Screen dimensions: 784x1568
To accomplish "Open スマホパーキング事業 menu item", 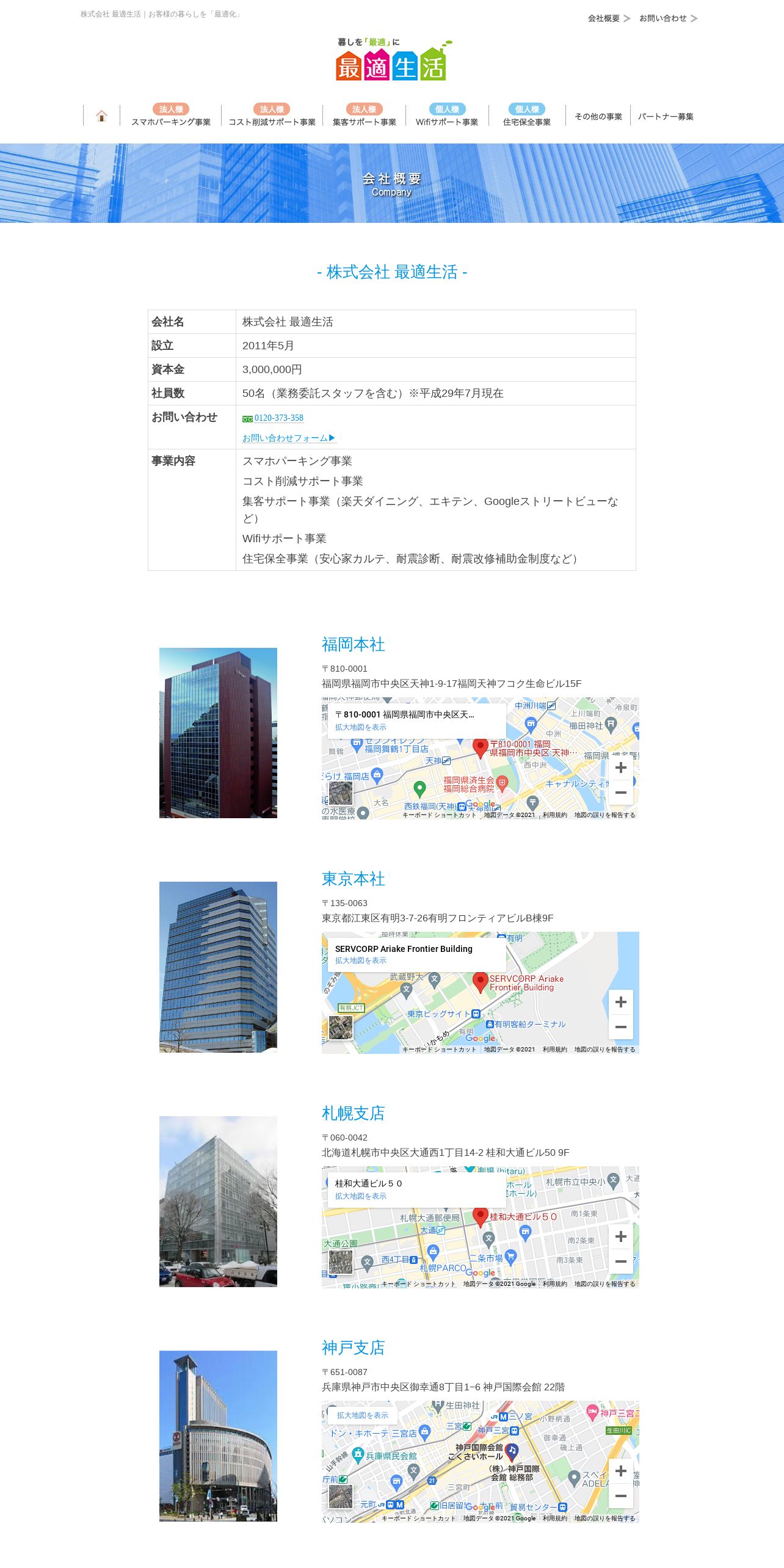I will point(171,115).
